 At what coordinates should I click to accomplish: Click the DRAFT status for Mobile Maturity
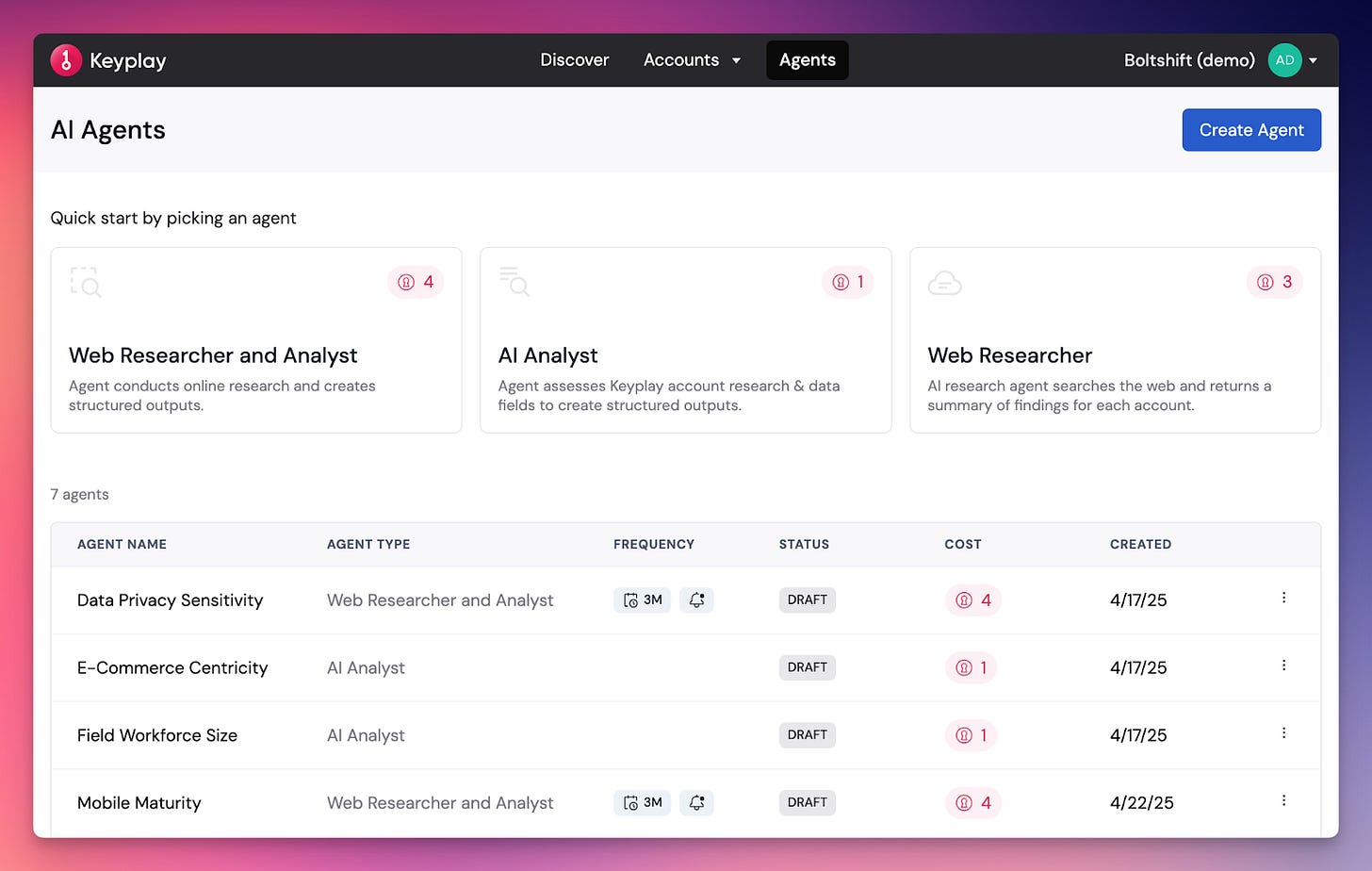(x=808, y=803)
